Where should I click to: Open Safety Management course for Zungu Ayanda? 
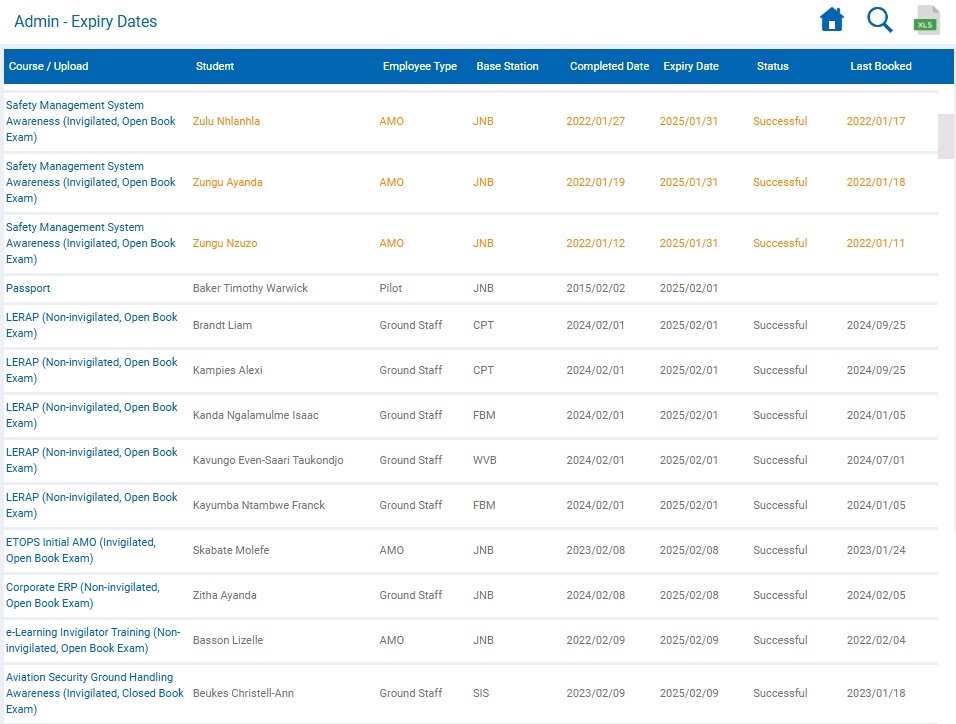pos(91,182)
